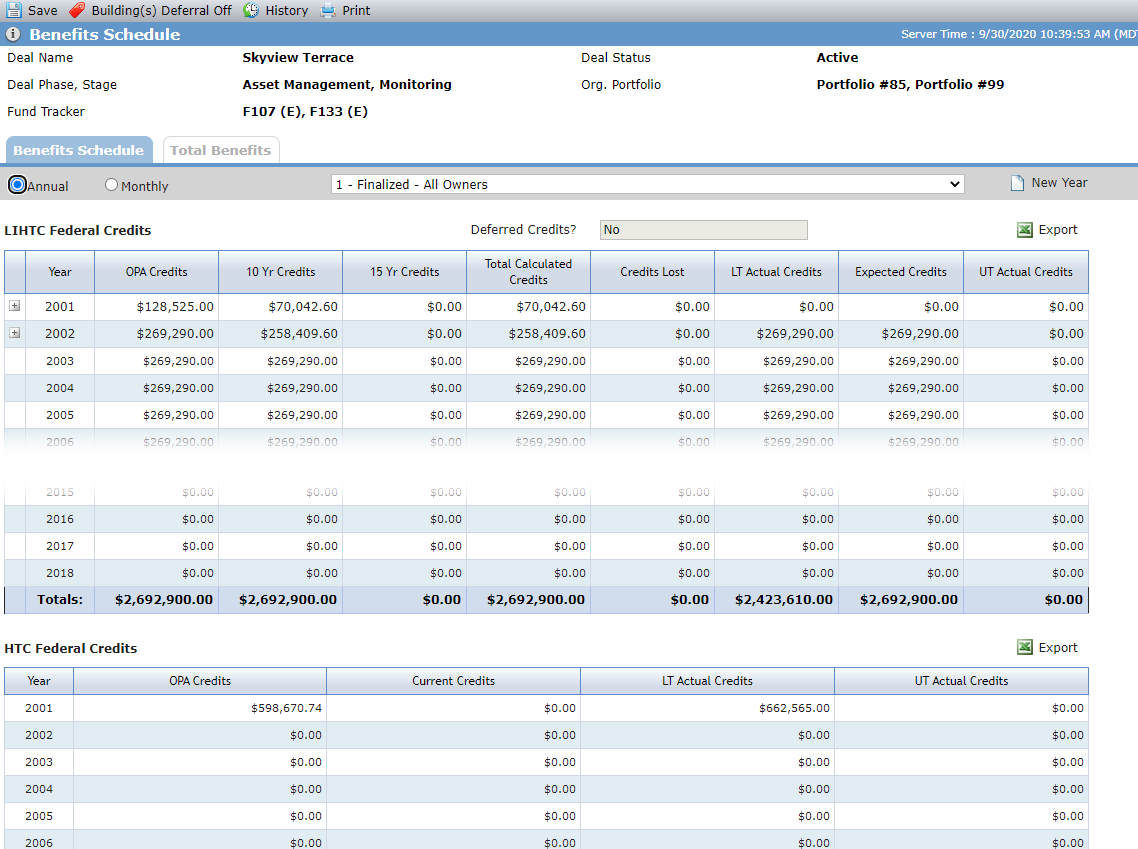Click the Expected Credits column header

click(901, 272)
